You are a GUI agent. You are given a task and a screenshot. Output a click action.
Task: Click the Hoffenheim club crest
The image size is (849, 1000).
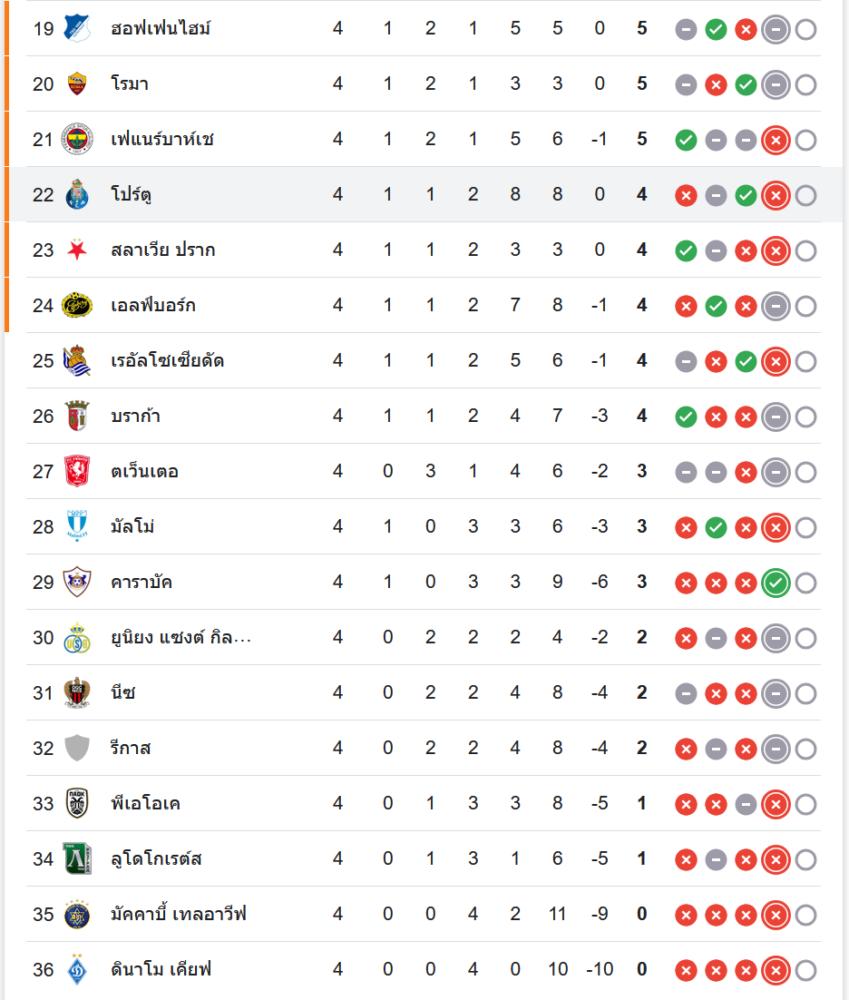point(76,28)
